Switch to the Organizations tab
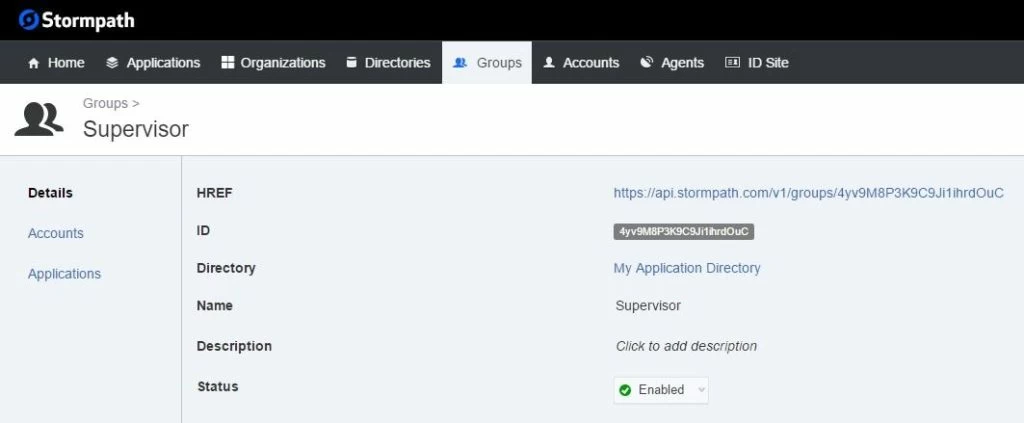Viewport: 1024px width, 423px height. tap(273, 63)
